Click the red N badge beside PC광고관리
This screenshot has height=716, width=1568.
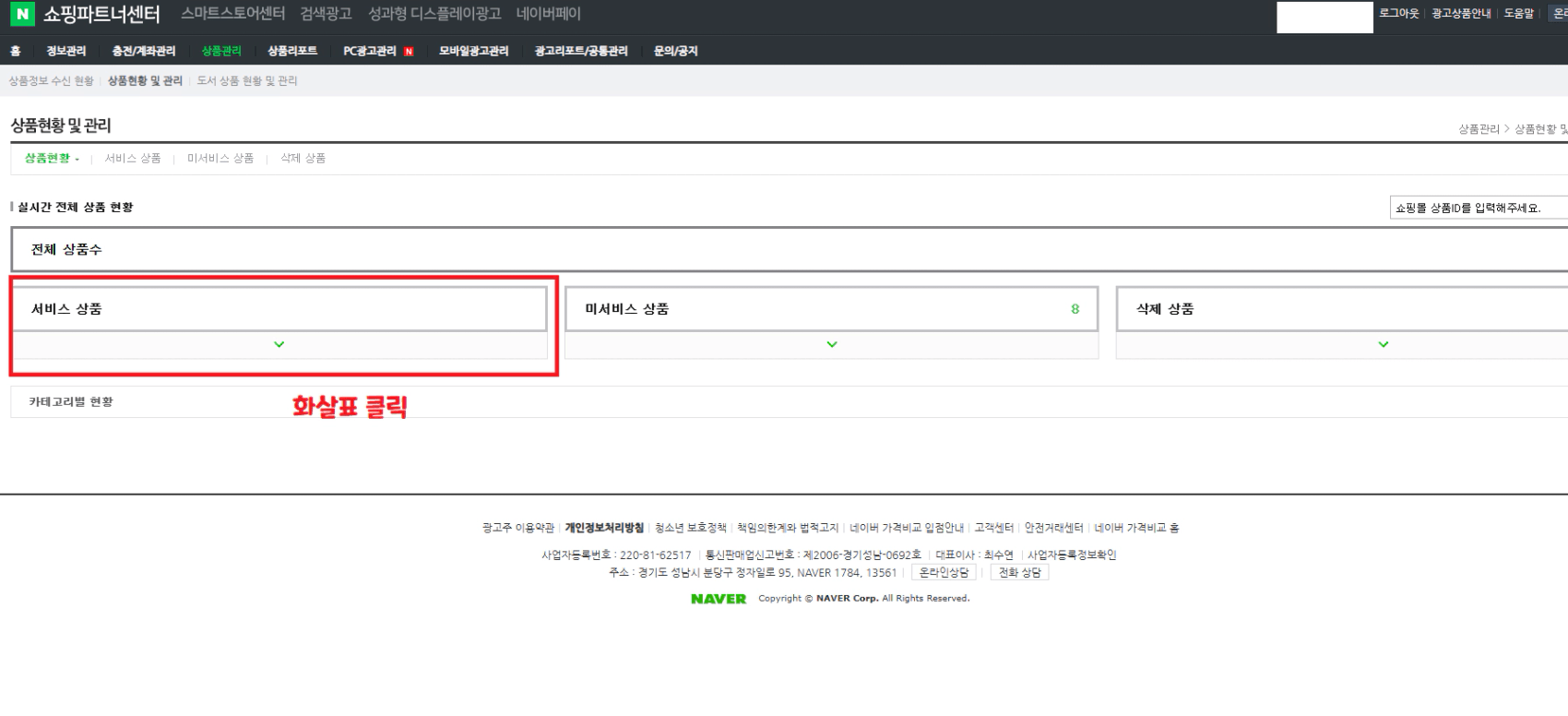(x=409, y=52)
